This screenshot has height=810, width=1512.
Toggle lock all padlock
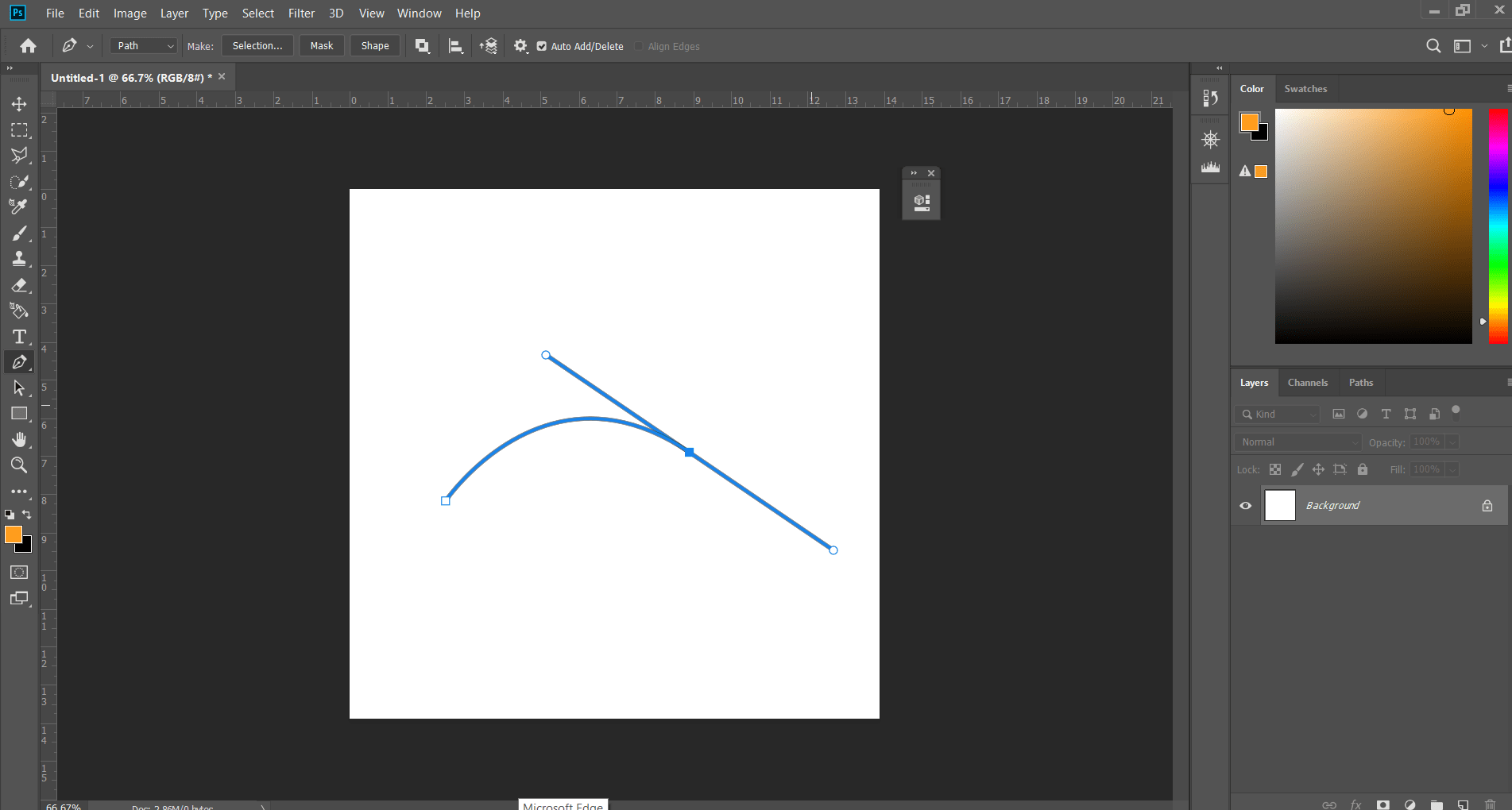click(1363, 469)
